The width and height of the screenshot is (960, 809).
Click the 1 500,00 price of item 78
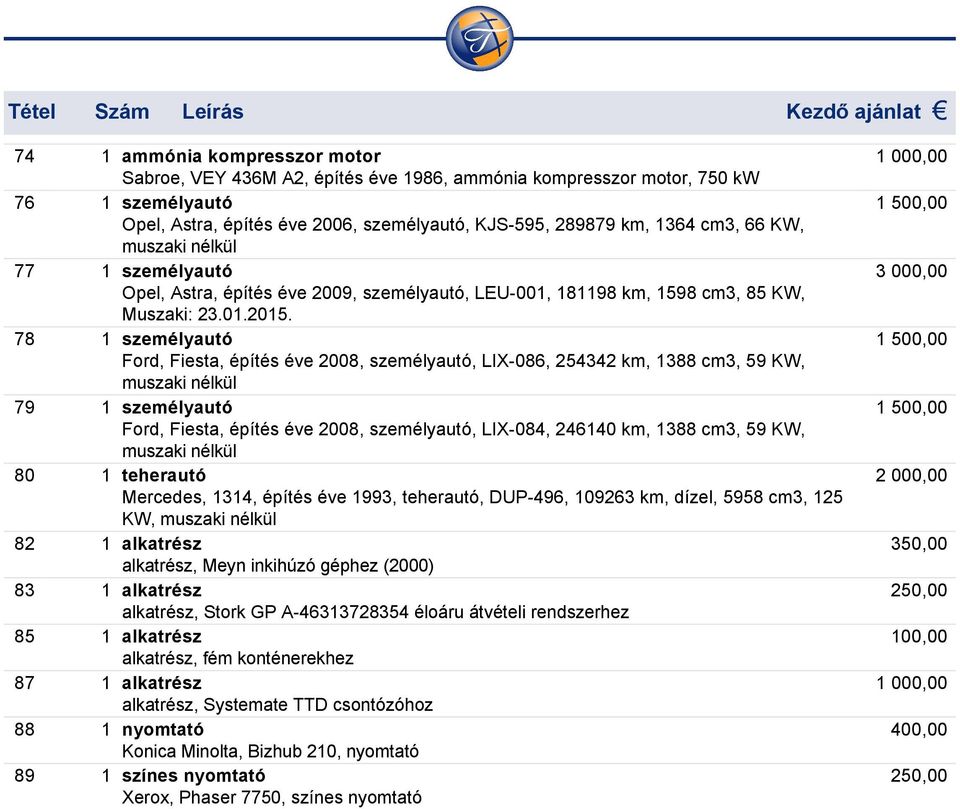click(x=912, y=339)
